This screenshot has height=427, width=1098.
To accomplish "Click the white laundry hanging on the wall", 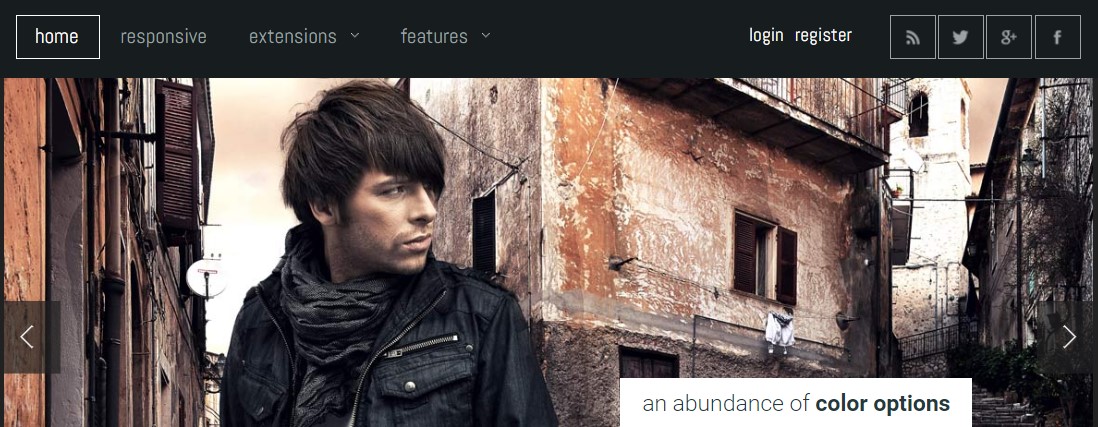I will pyautogui.click(x=779, y=329).
